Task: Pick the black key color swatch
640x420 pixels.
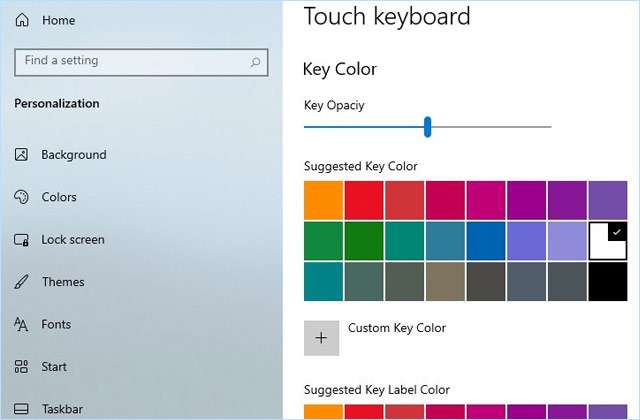Action: (607, 281)
